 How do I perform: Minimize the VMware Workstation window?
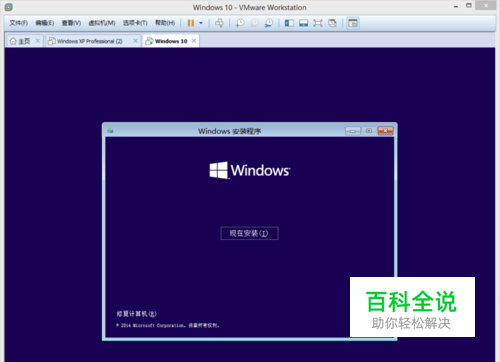[x=456, y=6]
